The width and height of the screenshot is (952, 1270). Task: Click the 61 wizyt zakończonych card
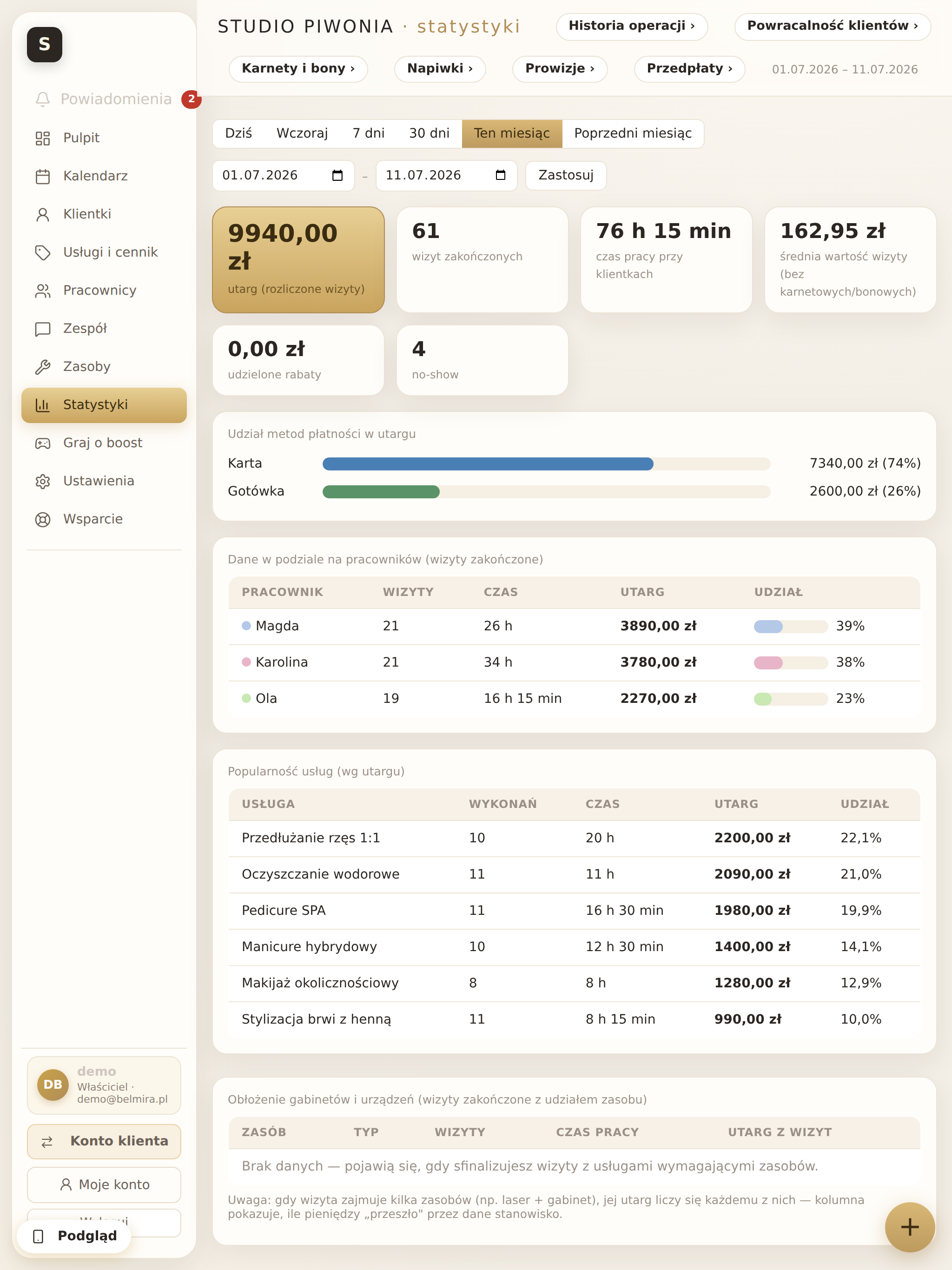(483, 259)
